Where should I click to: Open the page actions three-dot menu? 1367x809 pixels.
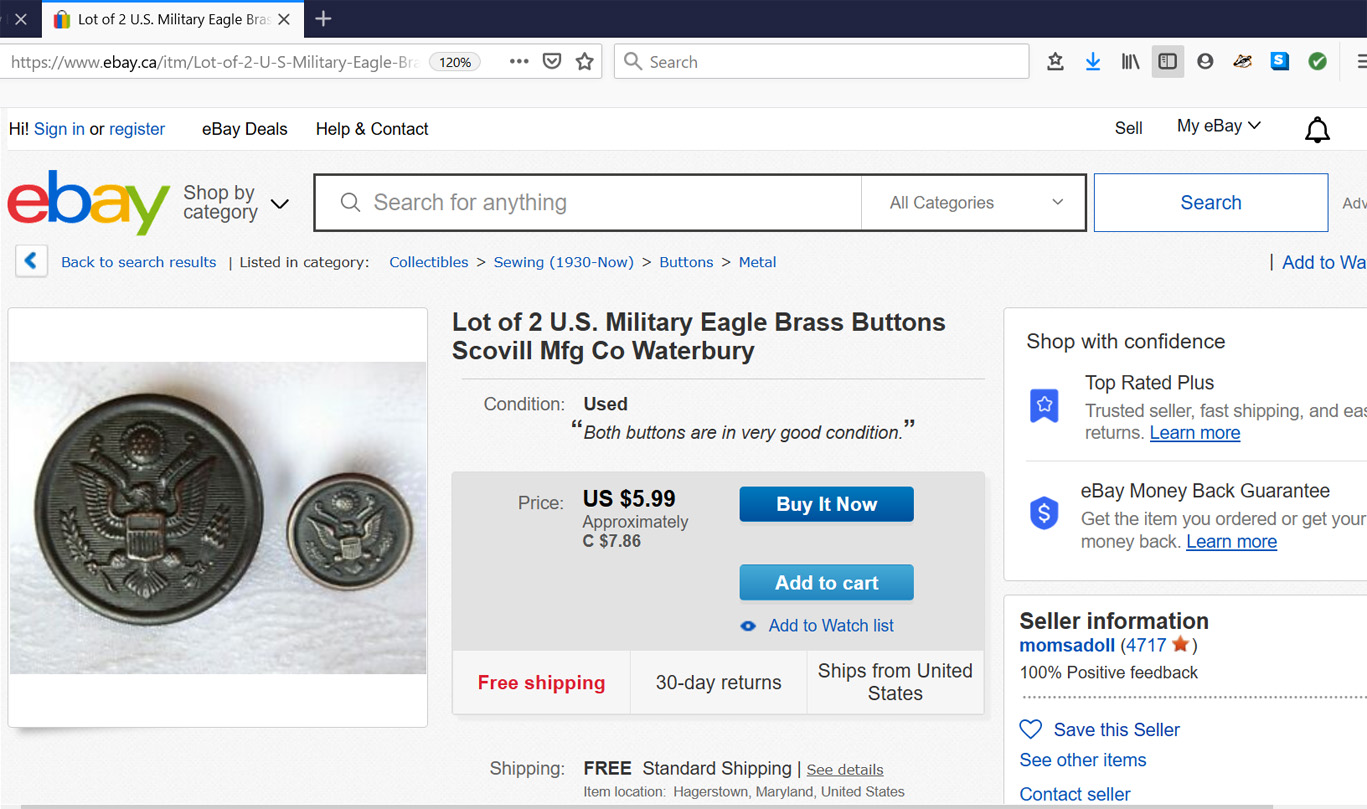(x=518, y=62)
